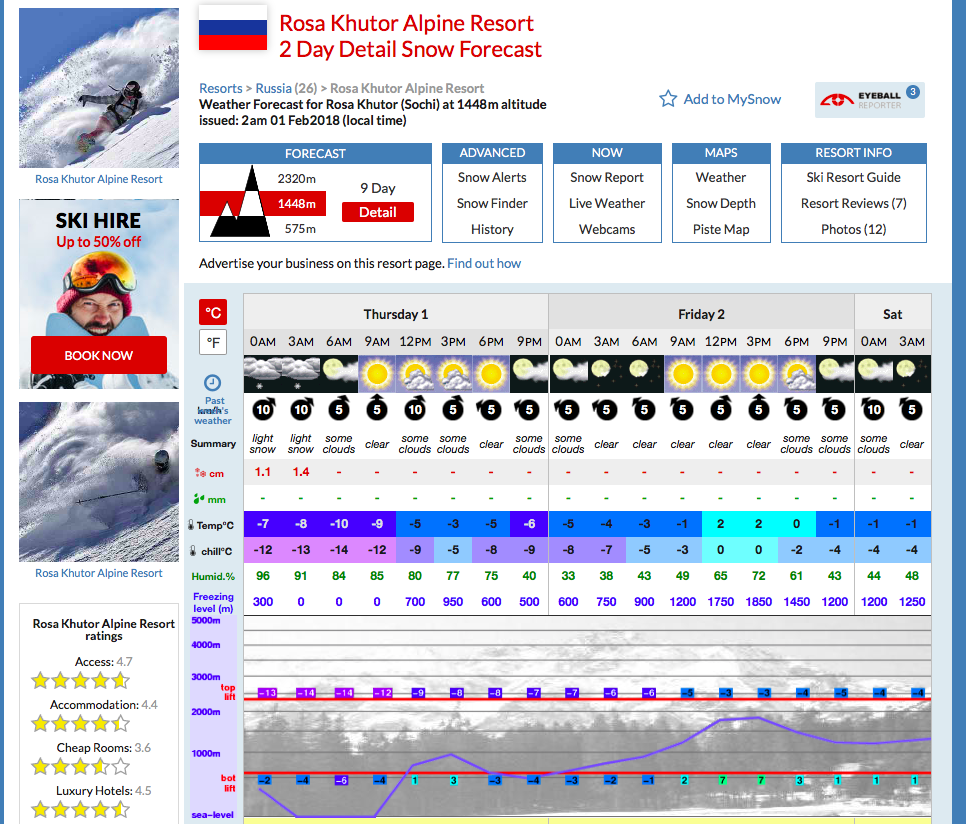
Task: Click the Find out how advertising link
Action: pos(484,264)
